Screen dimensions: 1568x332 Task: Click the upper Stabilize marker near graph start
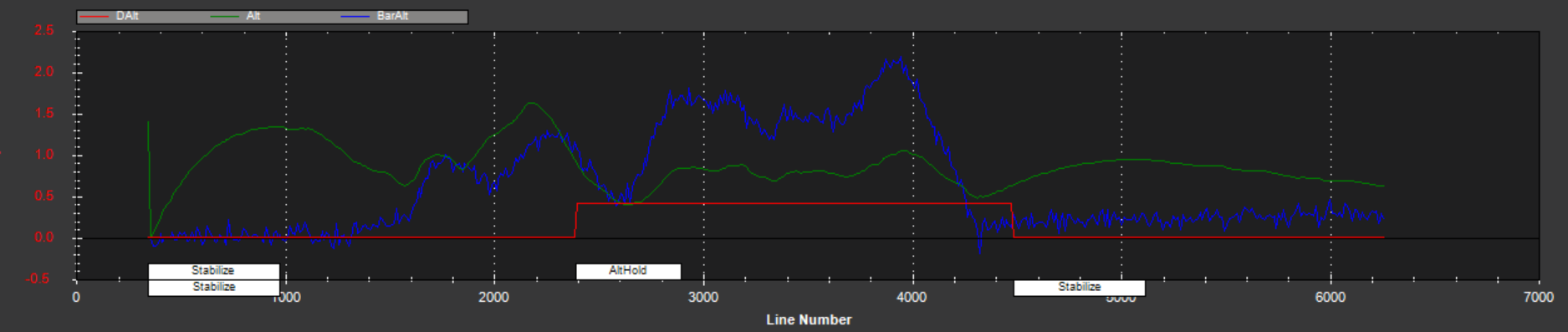pyautogui.click(x=213, y=271)
